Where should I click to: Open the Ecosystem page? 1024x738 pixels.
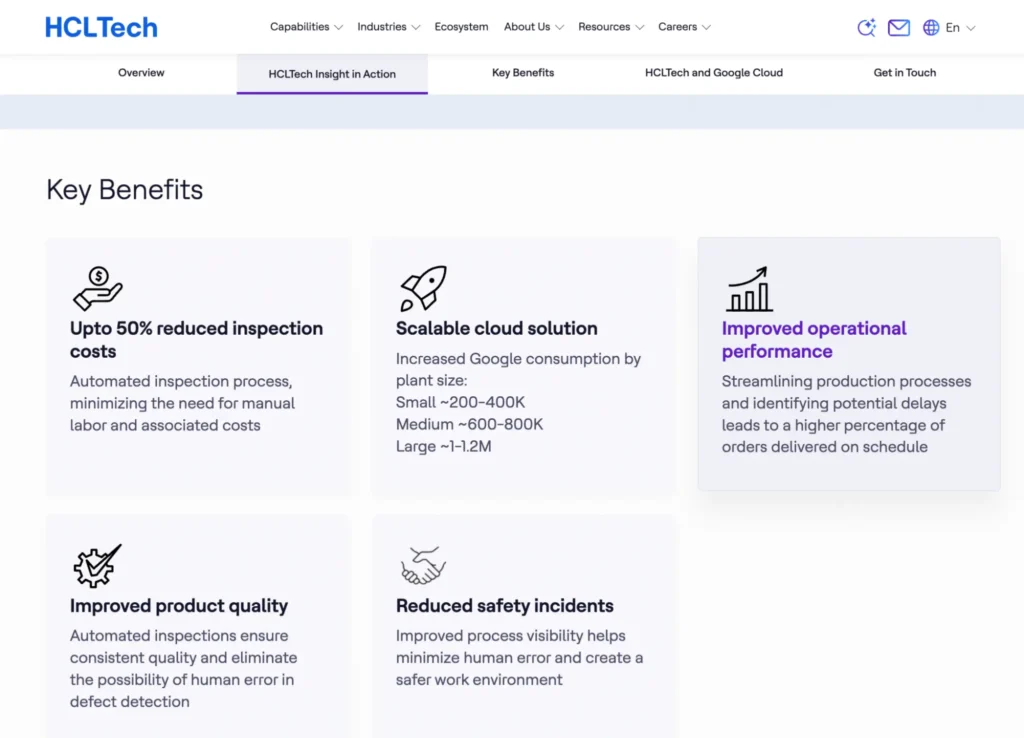[461, 27]
